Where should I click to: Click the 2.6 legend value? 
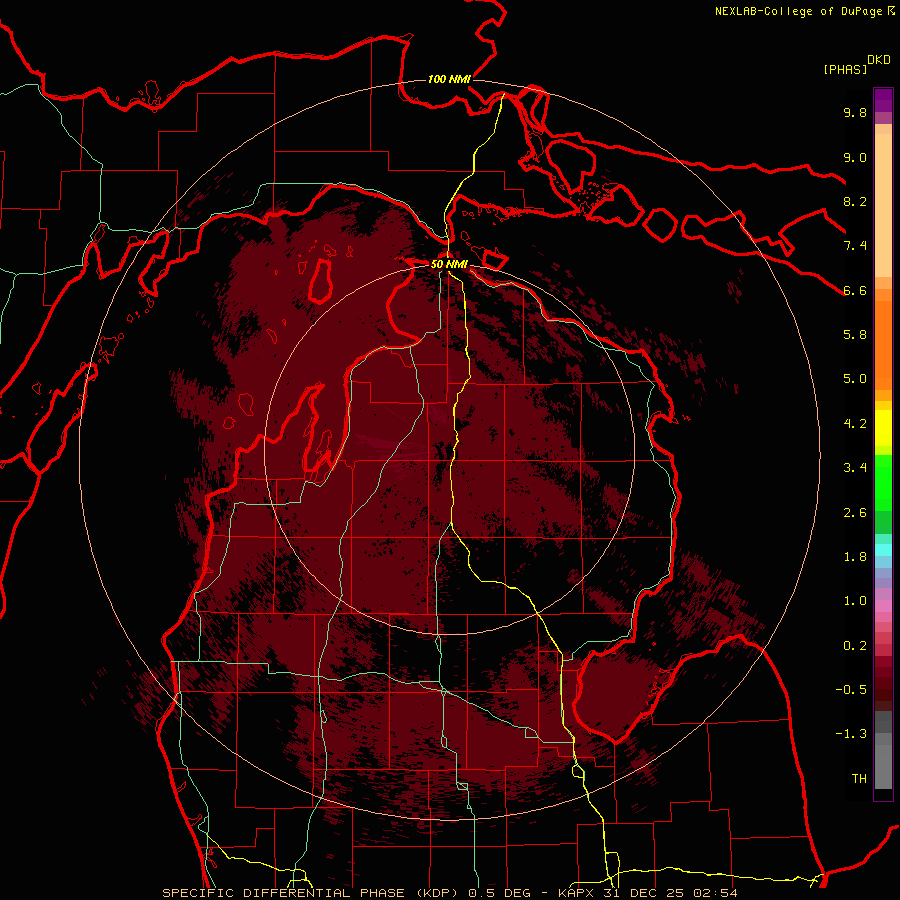coord(855,513)
